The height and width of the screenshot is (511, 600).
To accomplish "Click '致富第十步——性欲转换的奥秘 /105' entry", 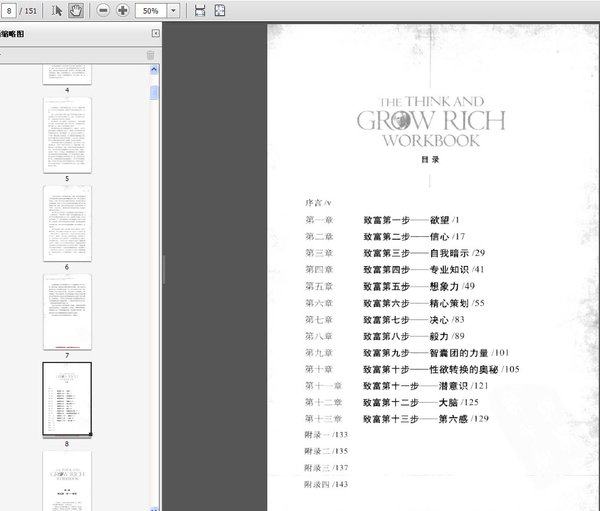I will pyautogui.click(x=441, y=369).
